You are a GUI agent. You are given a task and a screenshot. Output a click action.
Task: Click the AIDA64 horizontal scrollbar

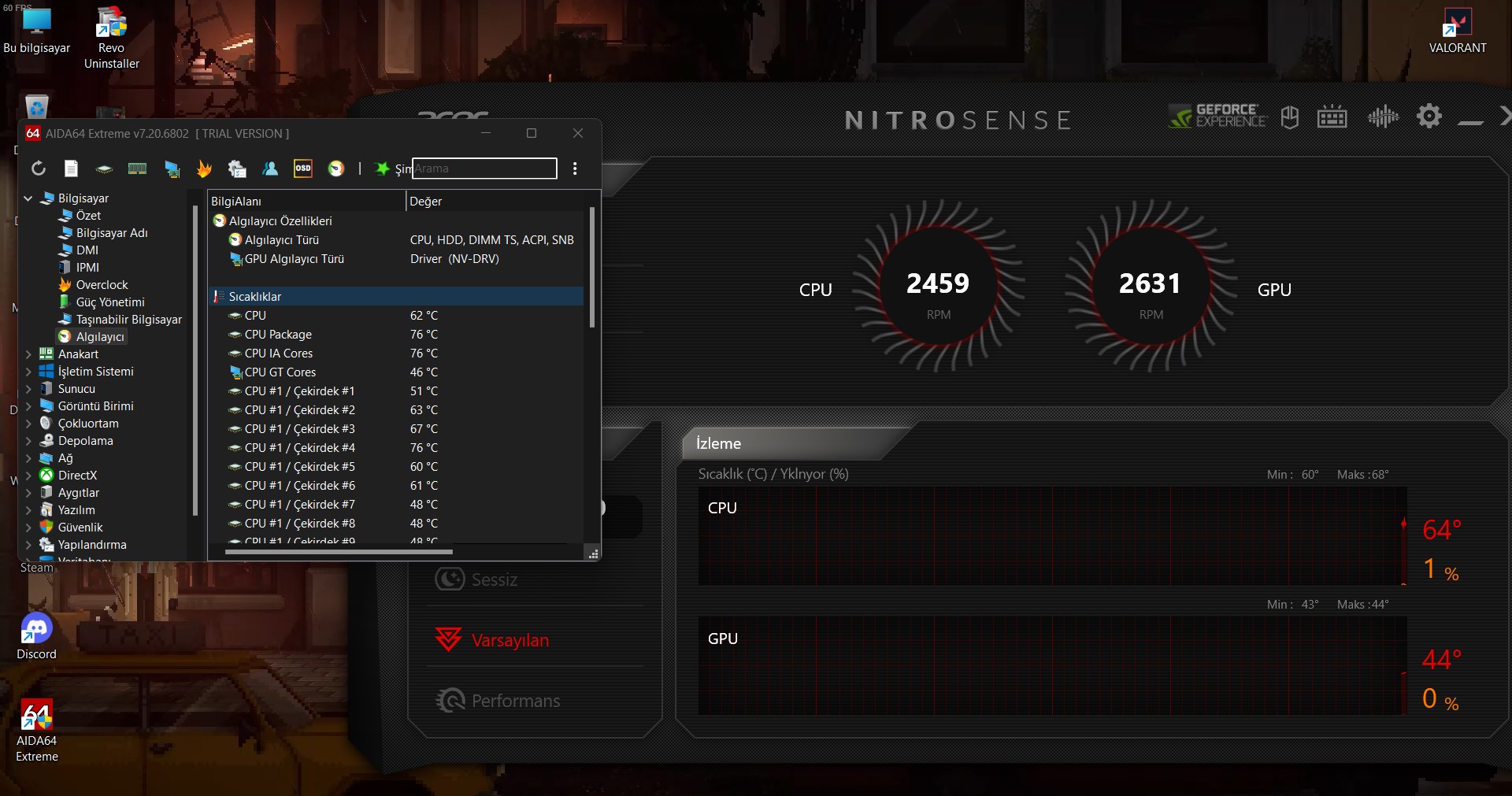click(339, 552)
